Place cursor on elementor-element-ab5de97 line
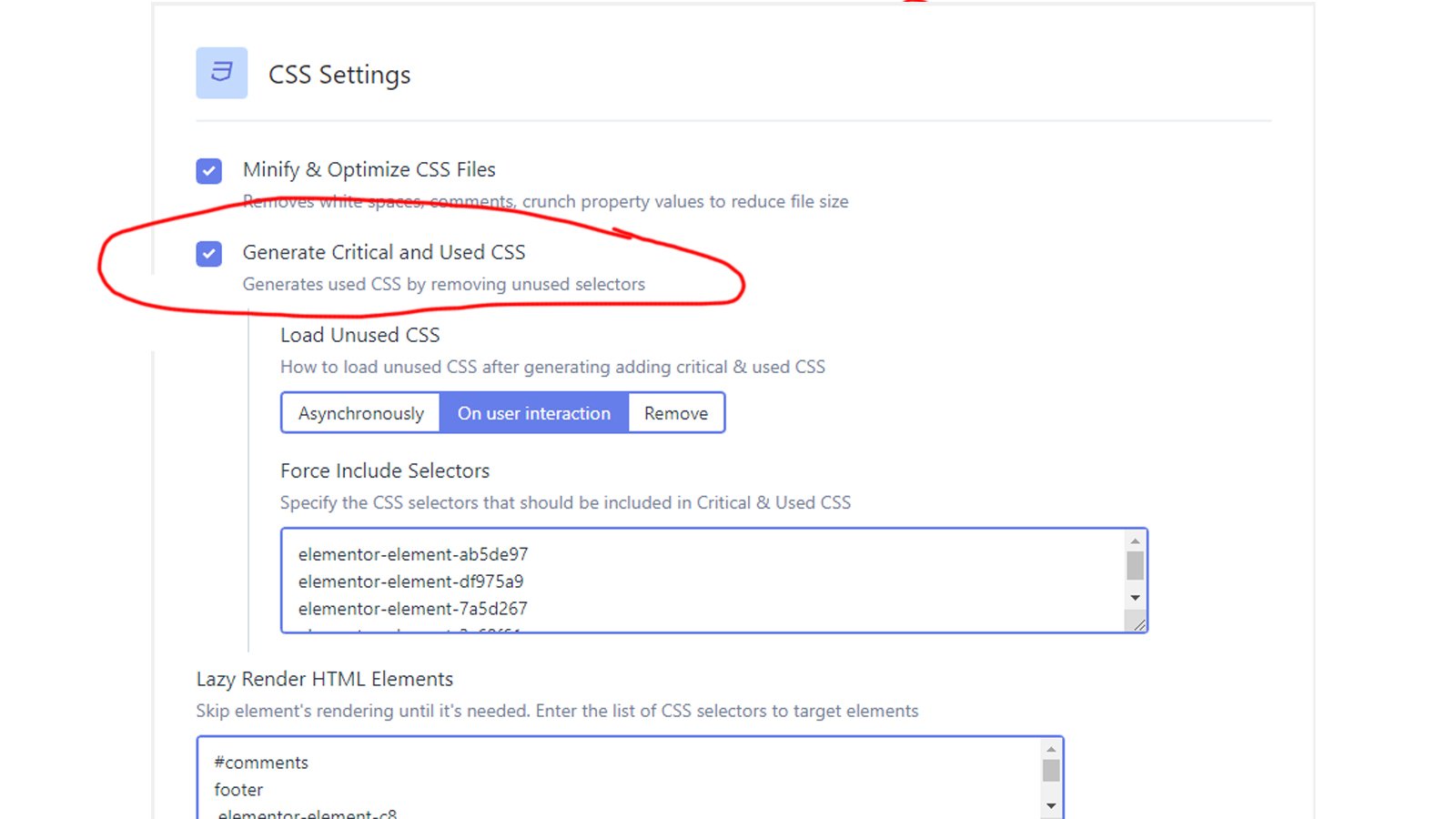This screenshot has height=819, width=1456. point(413,554)
